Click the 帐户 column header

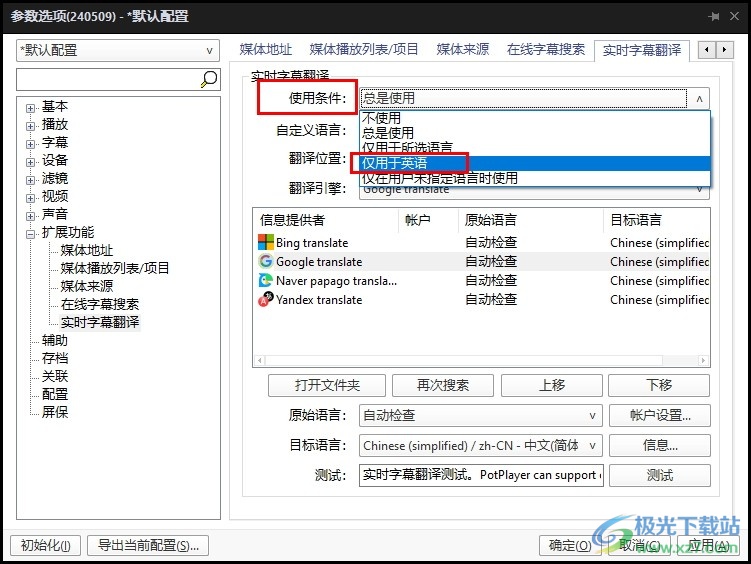click(x=429, y=220)
